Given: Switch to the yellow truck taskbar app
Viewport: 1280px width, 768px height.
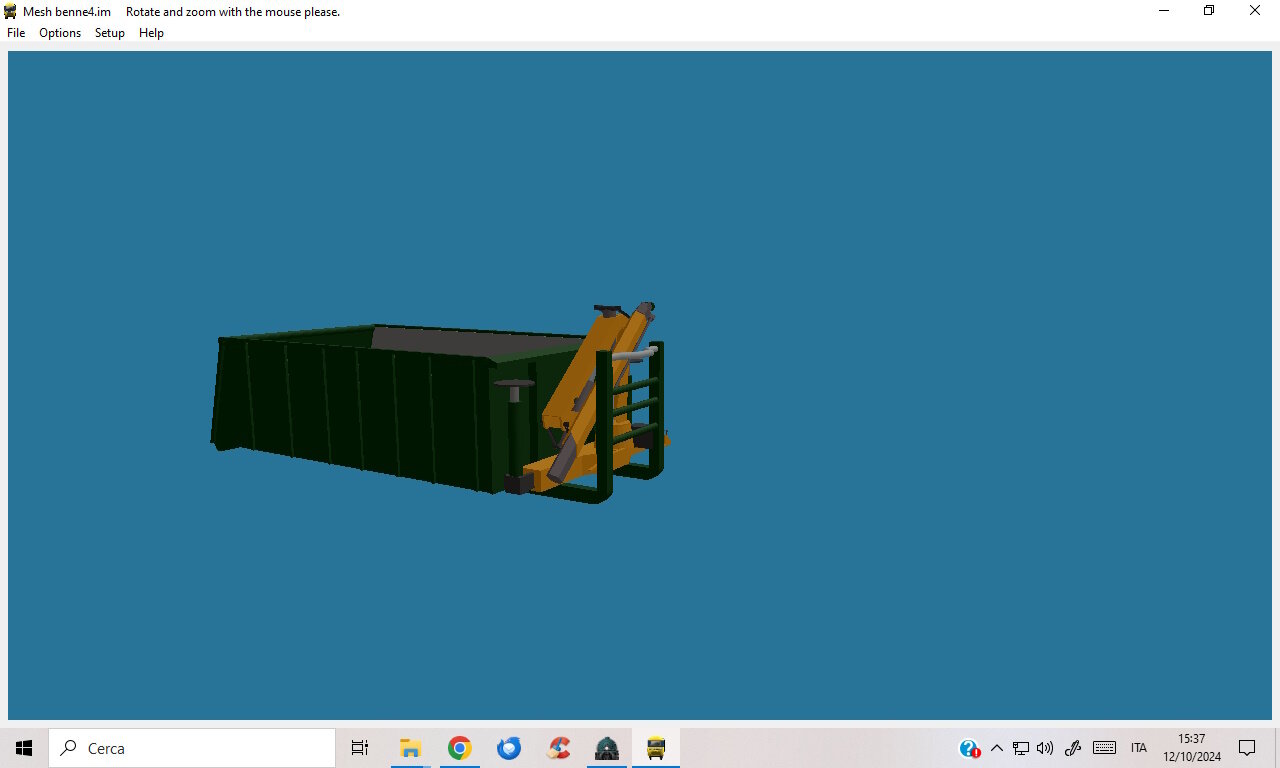Looking at the screenshot, I should click(656, 748).
